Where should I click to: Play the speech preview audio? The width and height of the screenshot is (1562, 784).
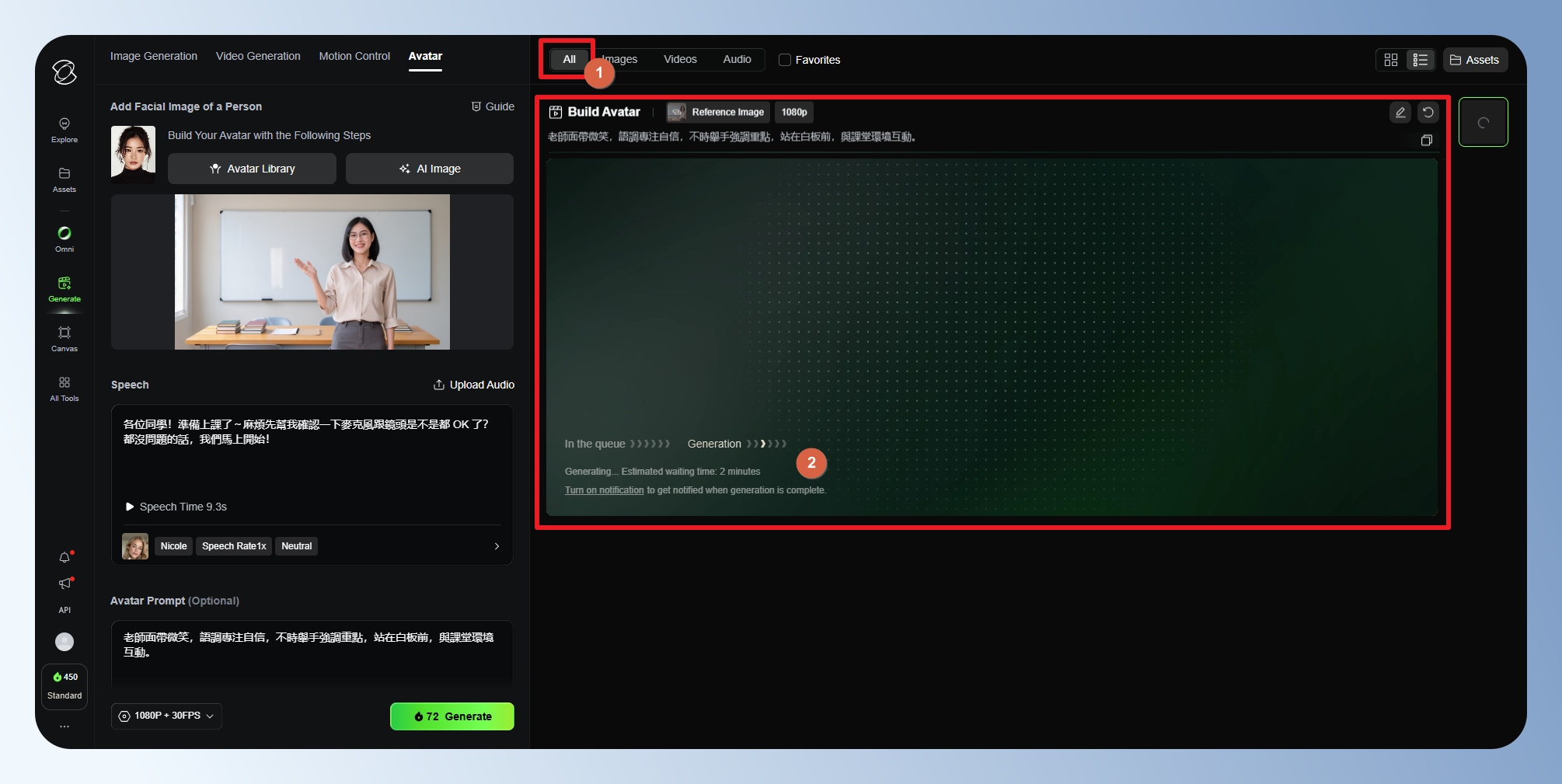130,507
